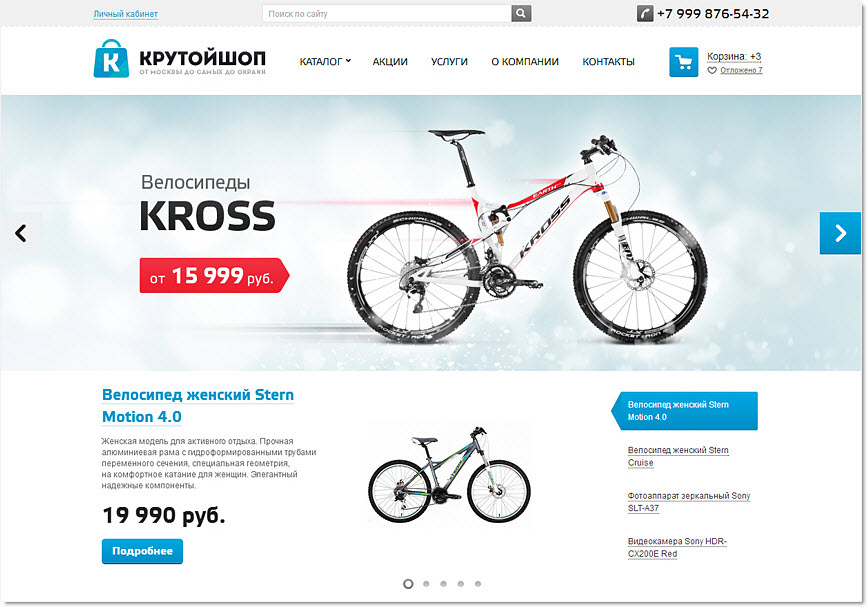Click the phone handset icon
Screen dimensions: 868x608
coord(645,13)
